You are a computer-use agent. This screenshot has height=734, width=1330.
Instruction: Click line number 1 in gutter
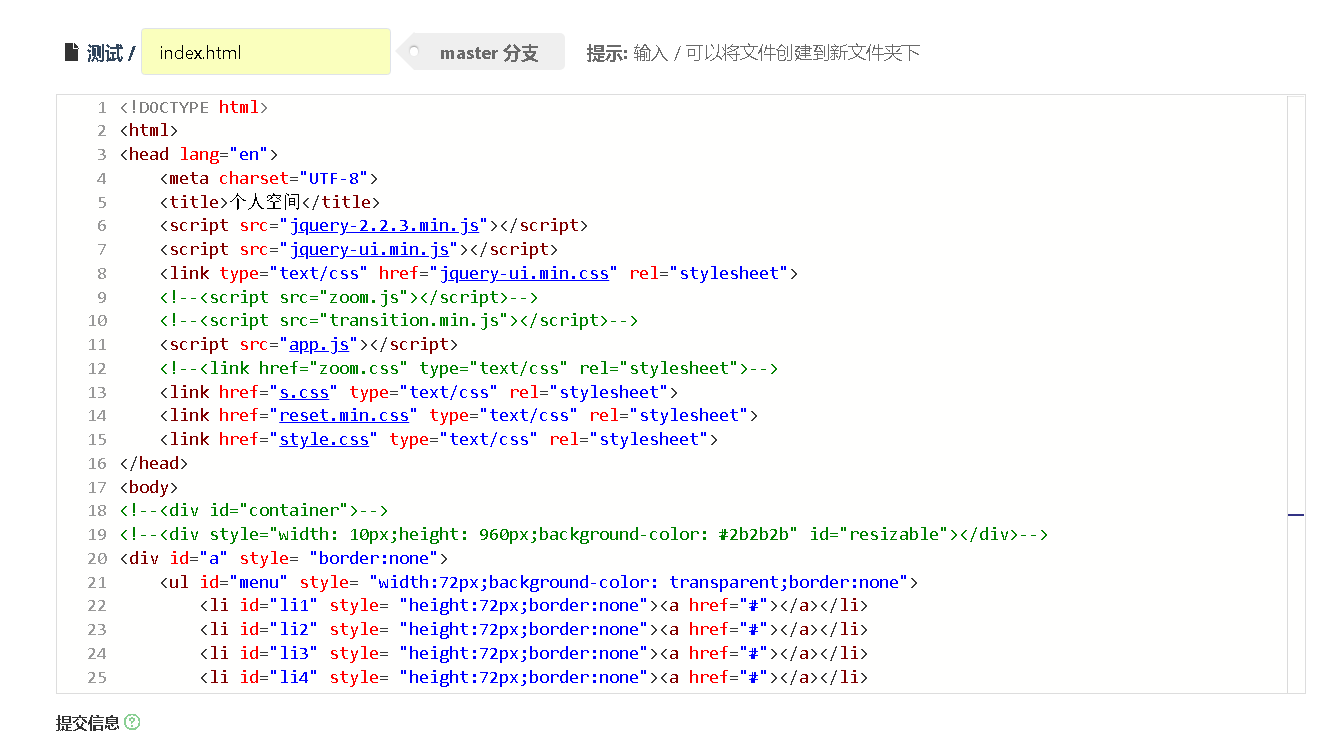tap(101, 107)
